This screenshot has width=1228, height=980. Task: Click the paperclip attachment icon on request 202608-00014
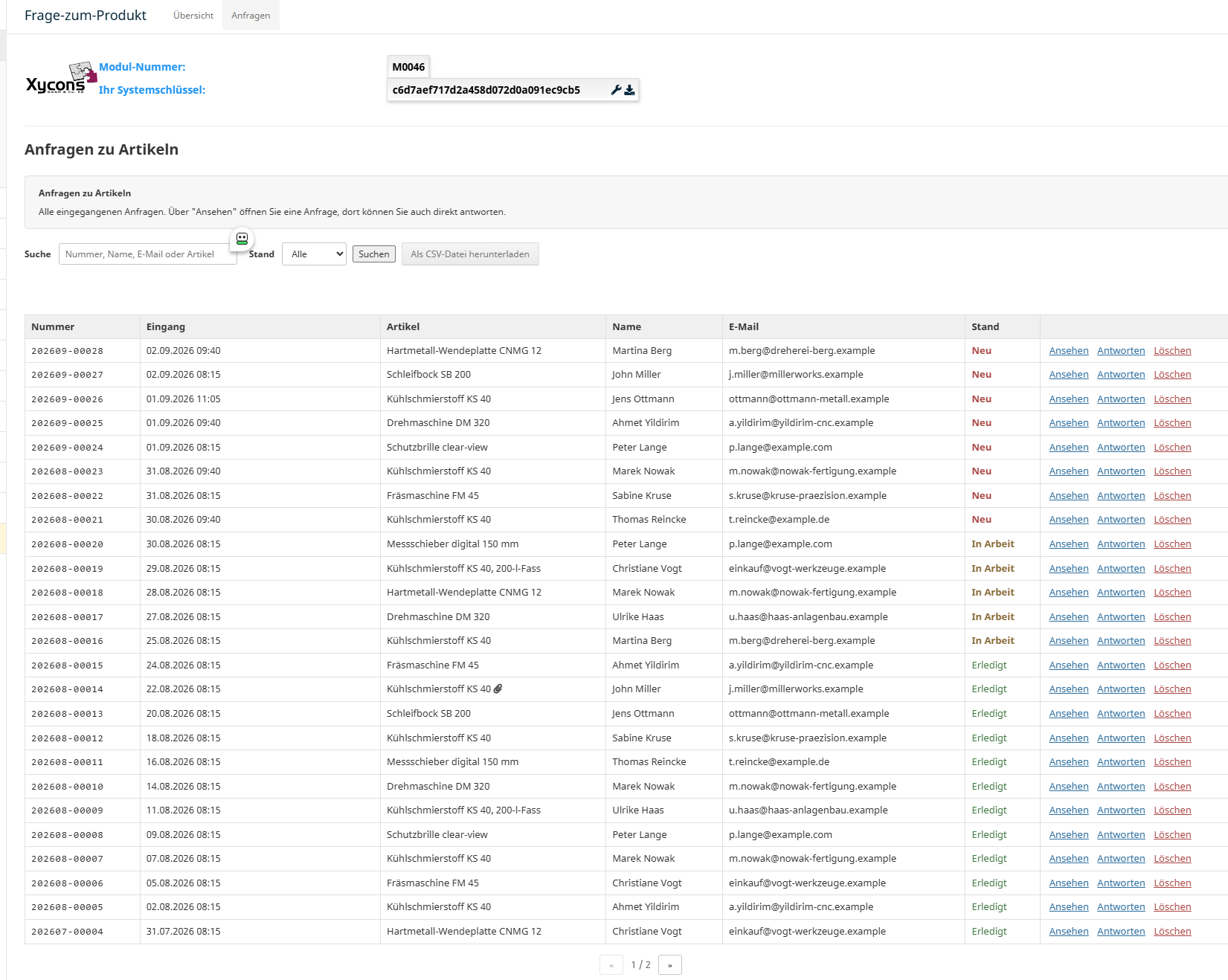(498, 689)
